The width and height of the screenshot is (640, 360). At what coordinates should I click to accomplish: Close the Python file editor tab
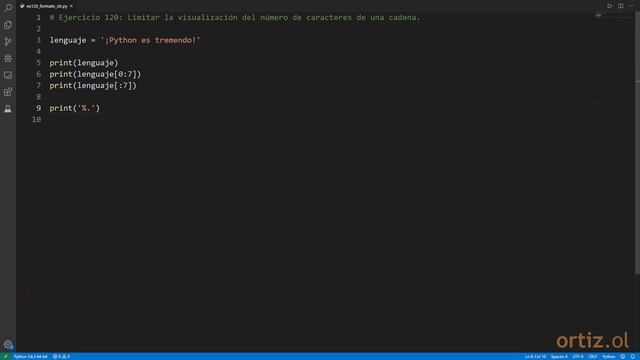pyautogui.click(x=71, y=6)
